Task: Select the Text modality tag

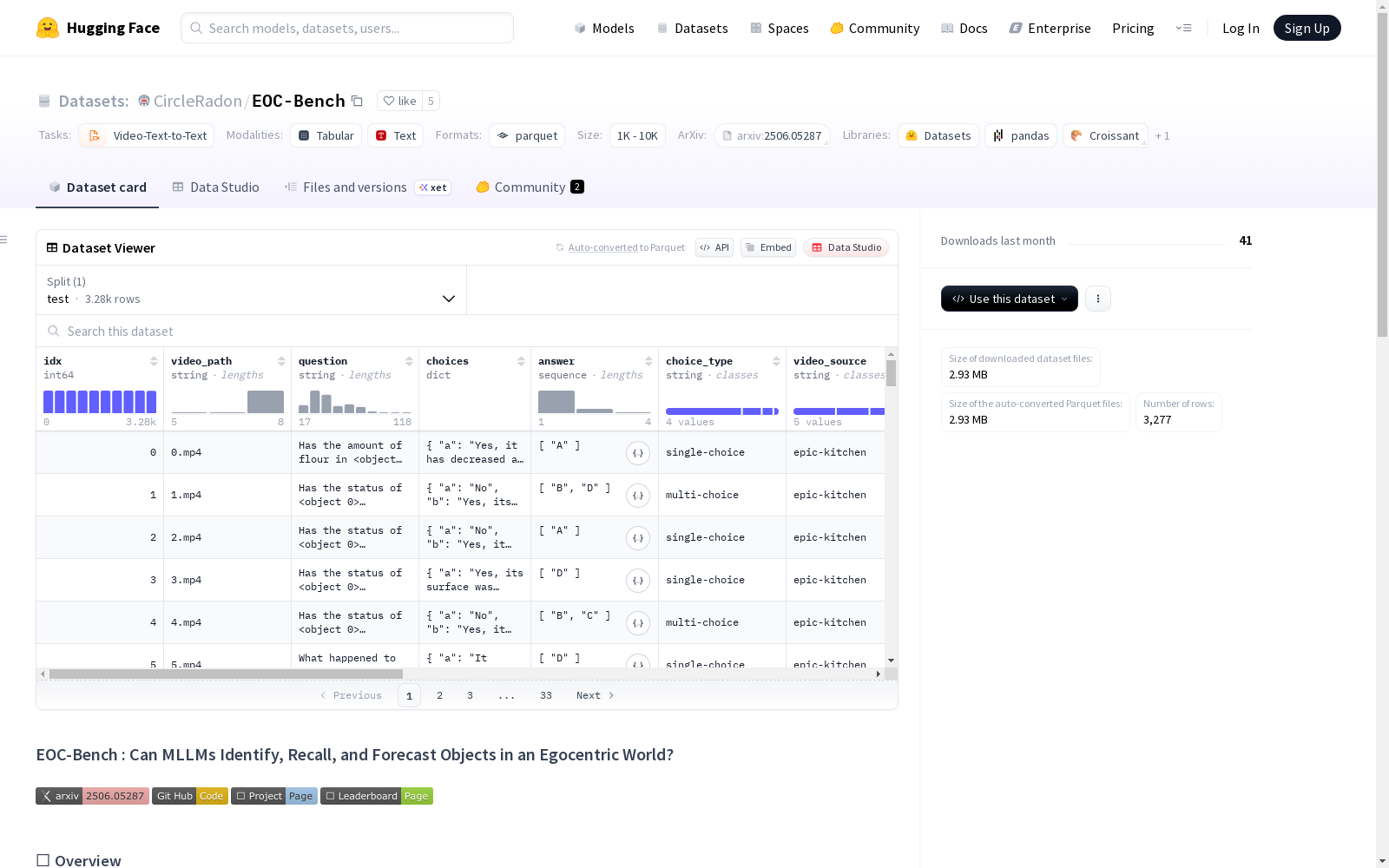Action: (x=396, y=135)
